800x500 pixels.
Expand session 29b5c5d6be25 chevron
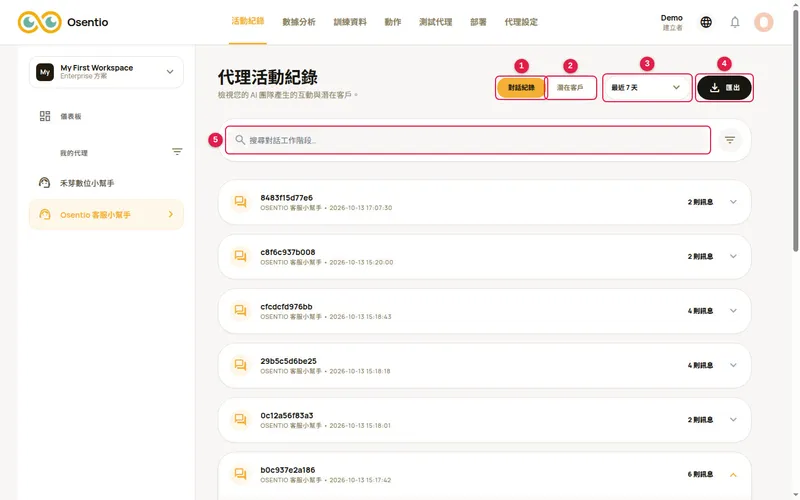click(733, 365)
